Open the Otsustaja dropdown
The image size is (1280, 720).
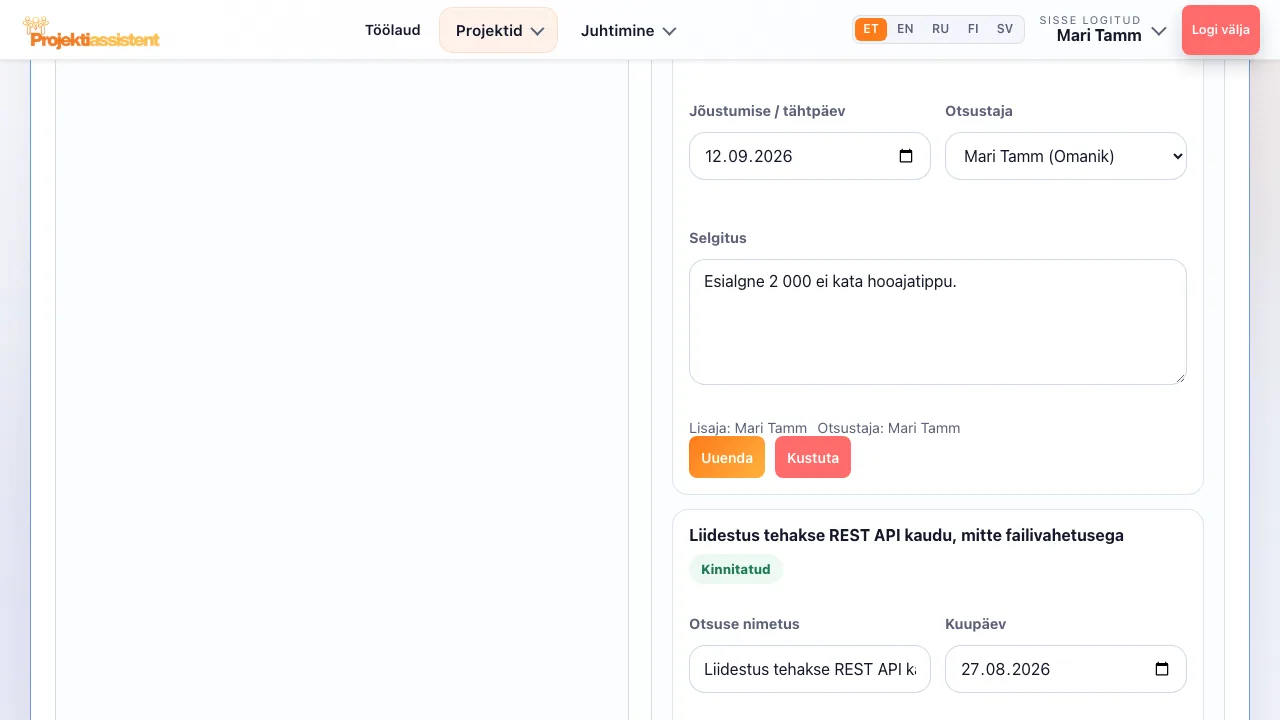[1066, 156]
